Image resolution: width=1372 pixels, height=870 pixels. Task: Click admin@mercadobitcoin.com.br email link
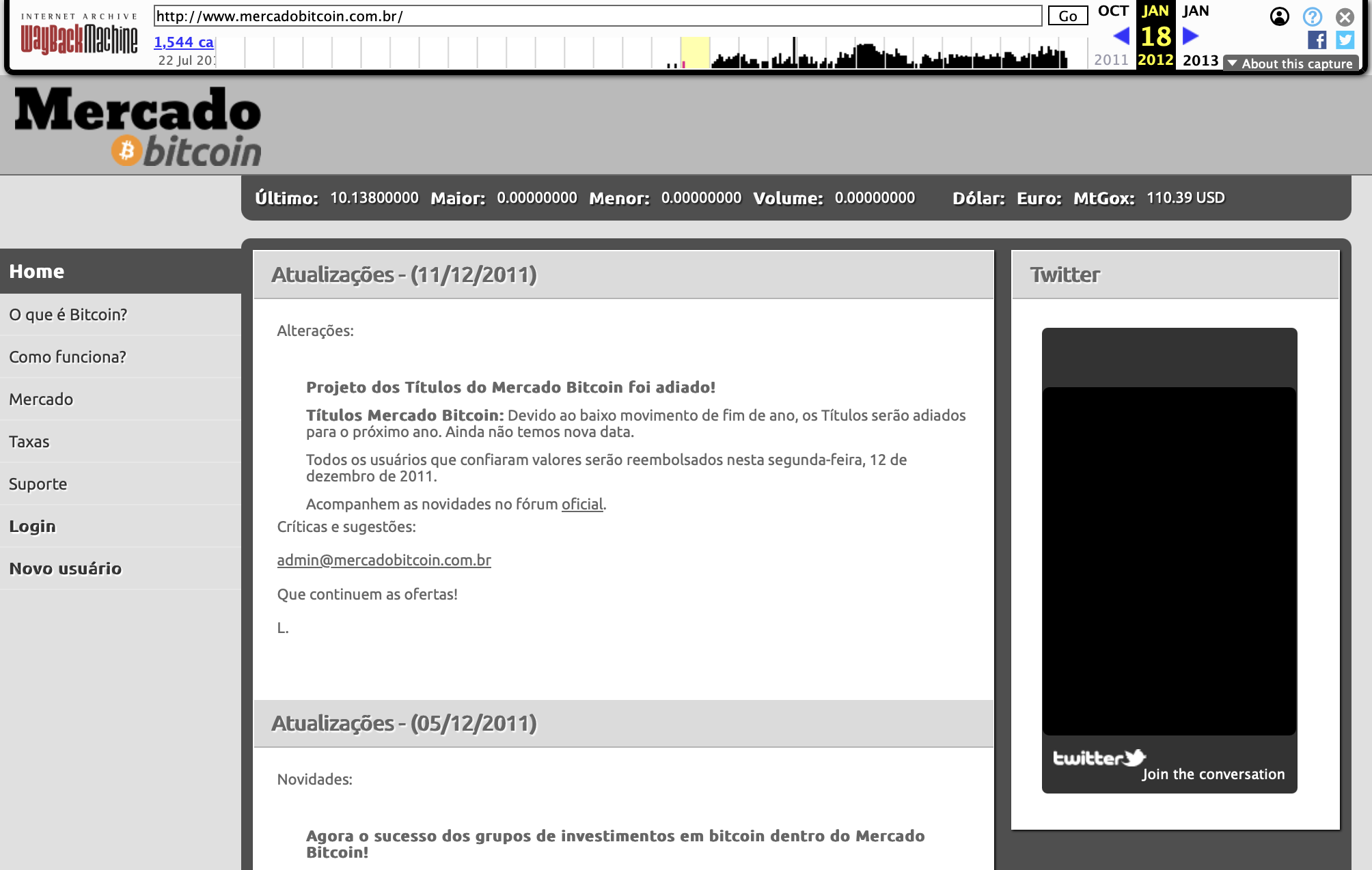click(x=384, y=560)
